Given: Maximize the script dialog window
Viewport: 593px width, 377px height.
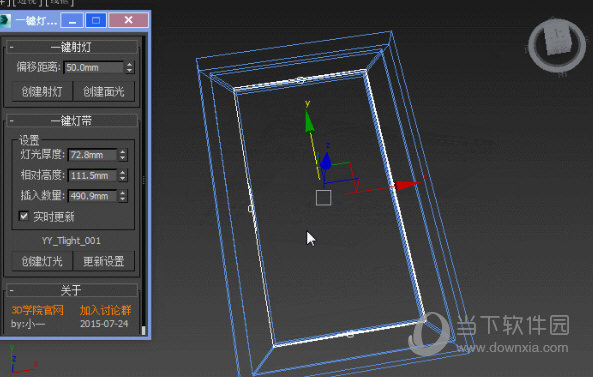Looking at the screenshot, I should [96, 20].
